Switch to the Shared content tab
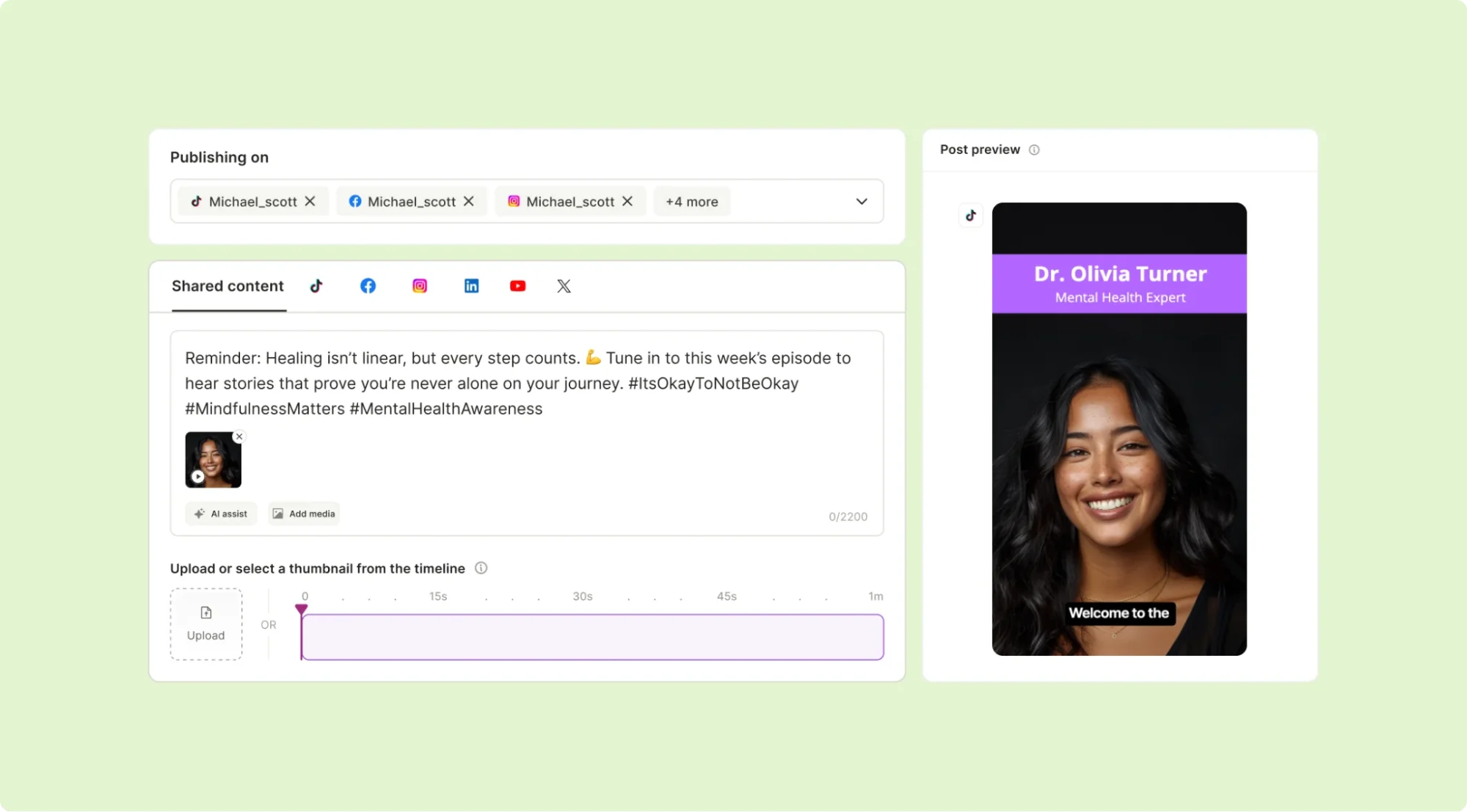 [228, 286]
